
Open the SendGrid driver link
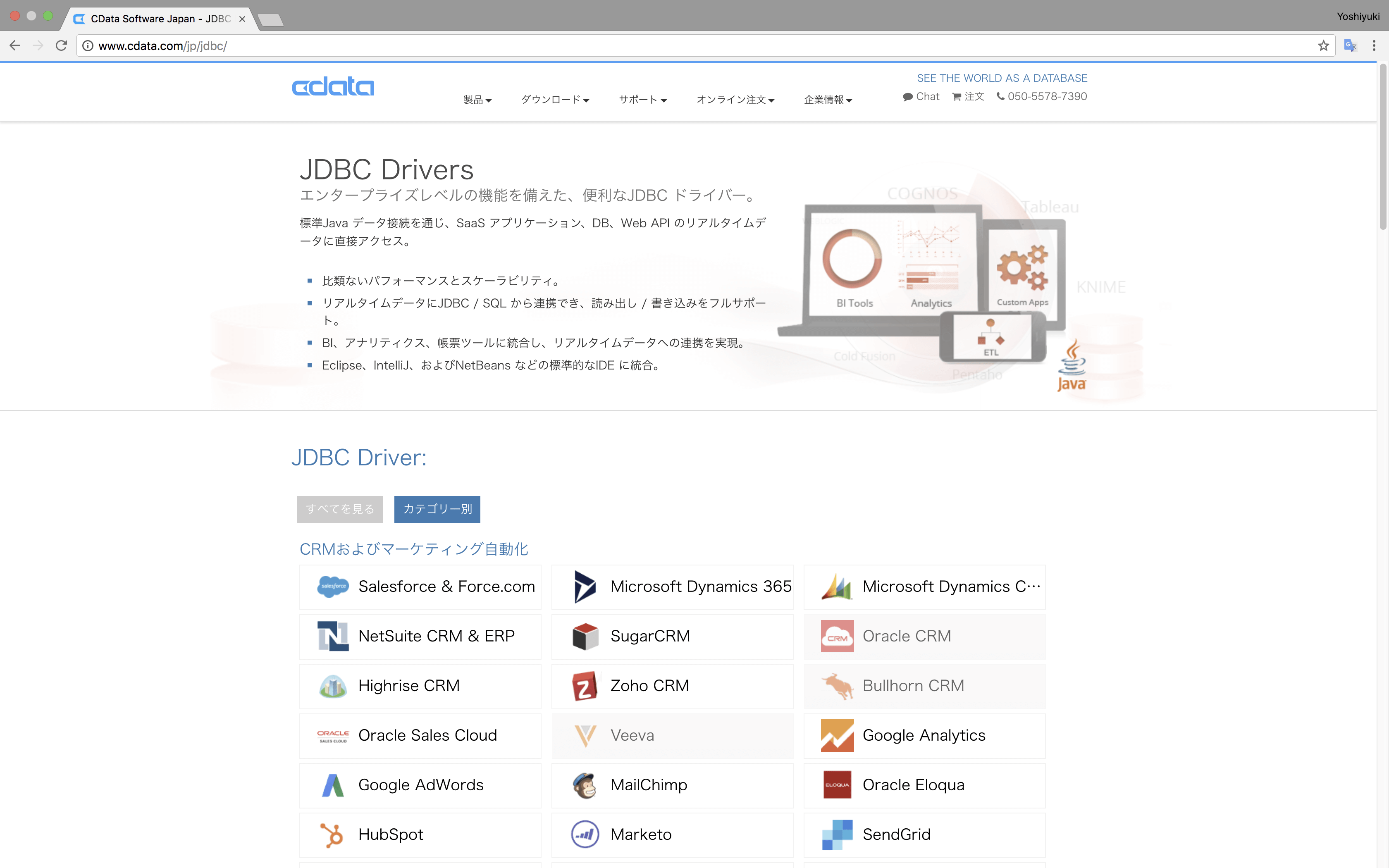click(x=924, y=835)
